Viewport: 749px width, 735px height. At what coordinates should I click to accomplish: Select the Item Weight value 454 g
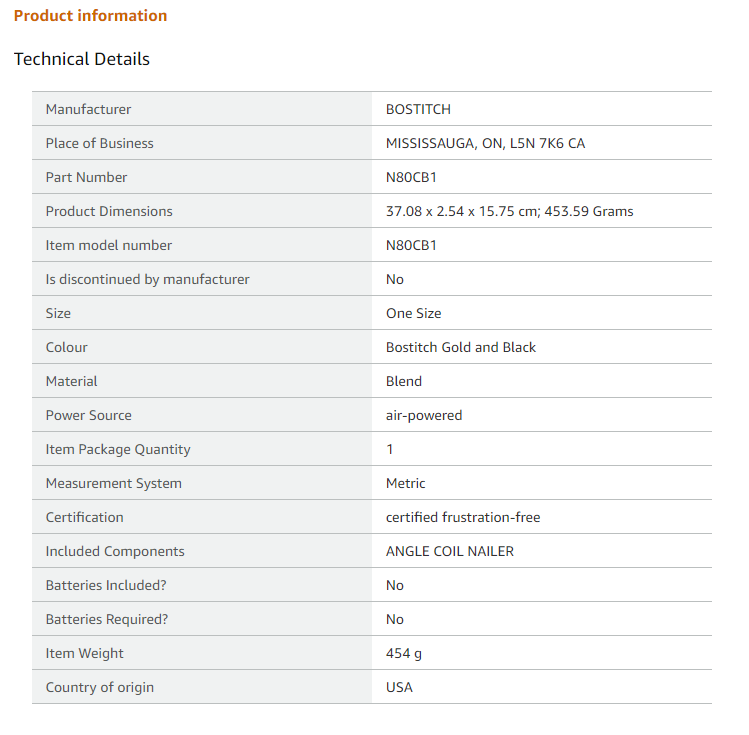click(x=404, y=653)
